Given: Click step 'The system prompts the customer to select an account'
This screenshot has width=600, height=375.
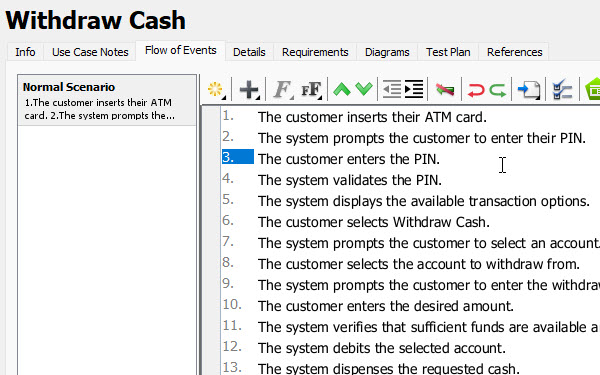Looking at the screenshot, I should click(429, 243).
